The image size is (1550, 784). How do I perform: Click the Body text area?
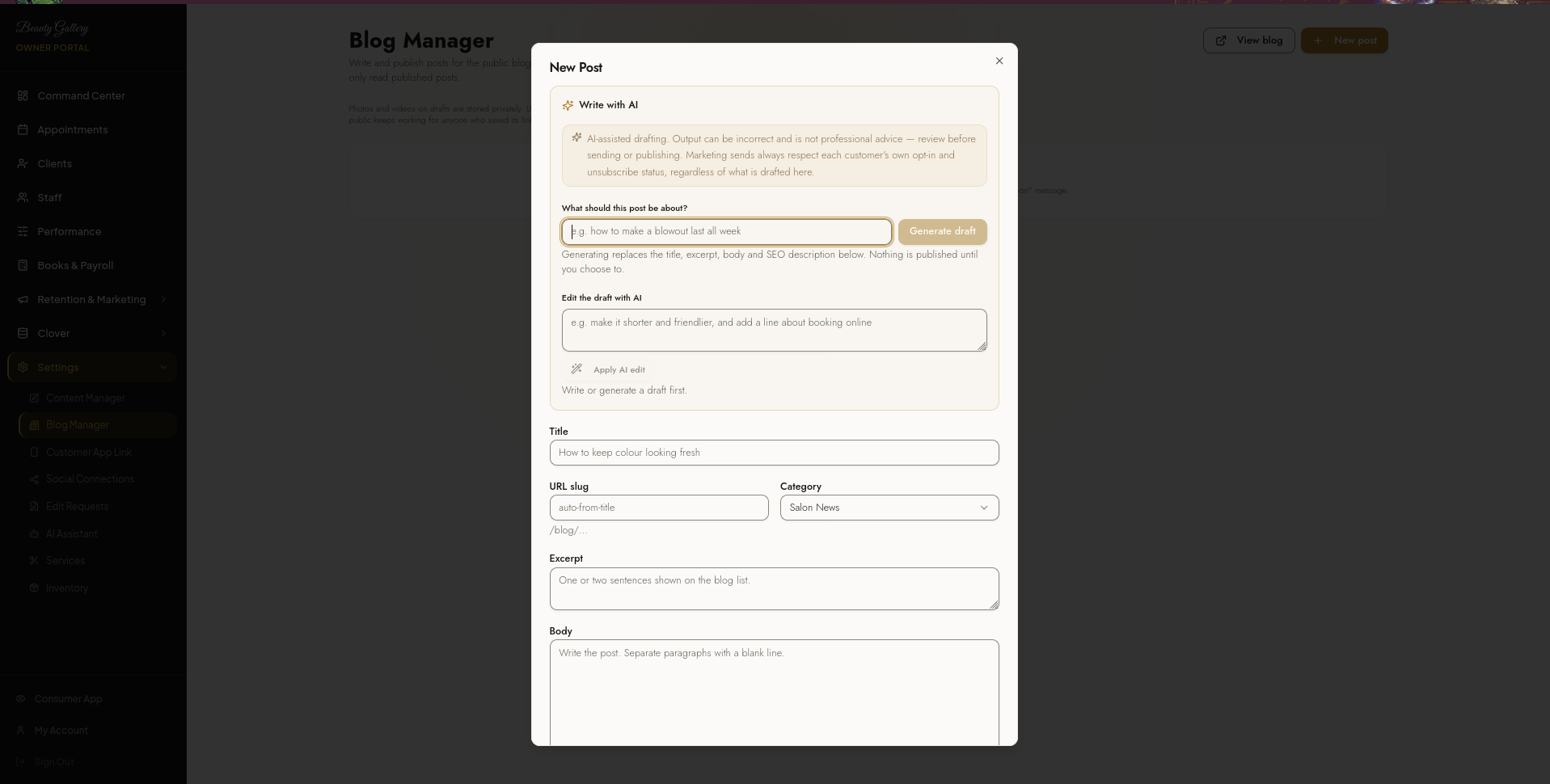click(775, 692)
